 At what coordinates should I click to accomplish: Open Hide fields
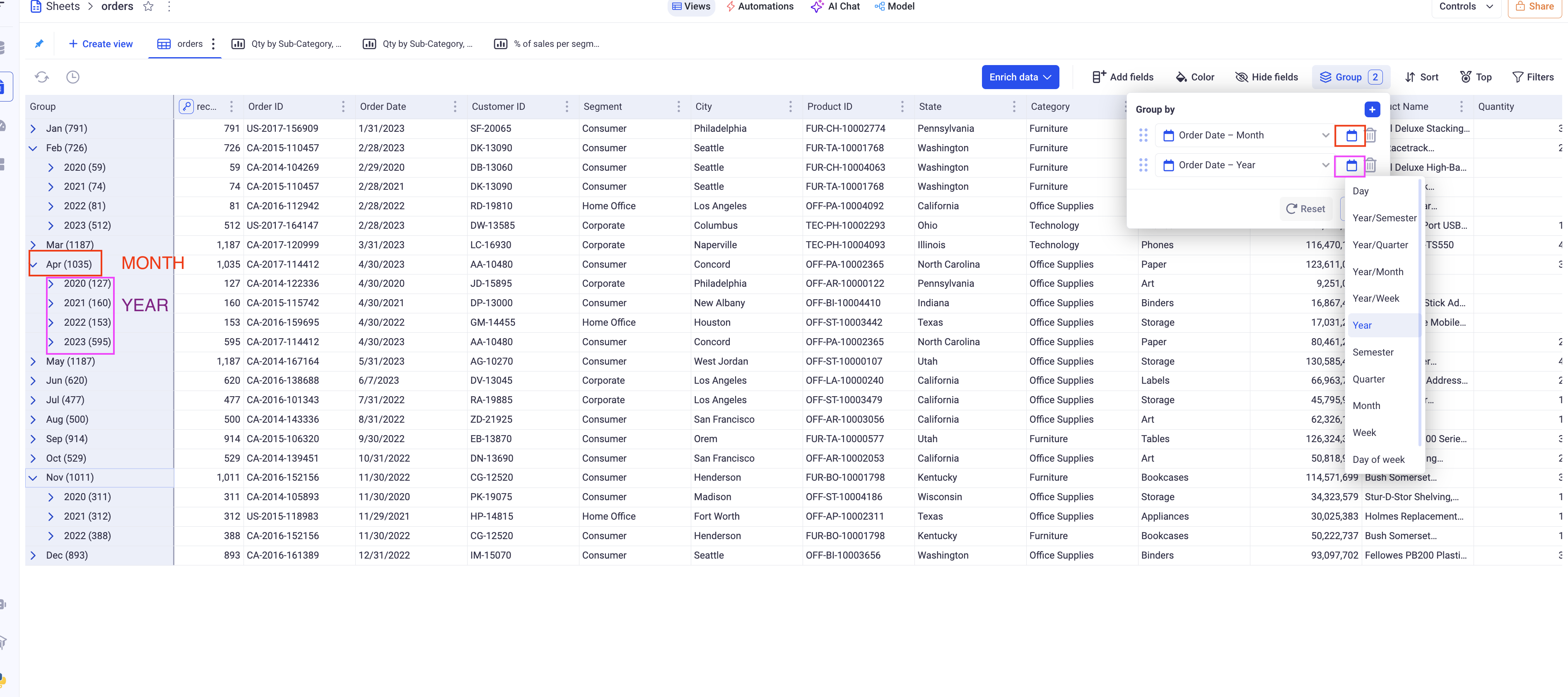coord(1266,77)
